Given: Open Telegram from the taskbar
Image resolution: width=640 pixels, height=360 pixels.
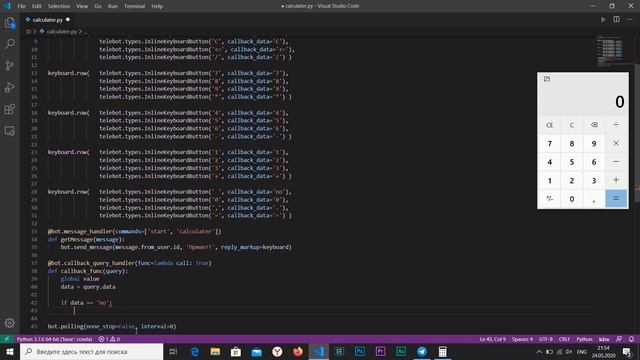Looking at the screenshot, I should 422,351.
